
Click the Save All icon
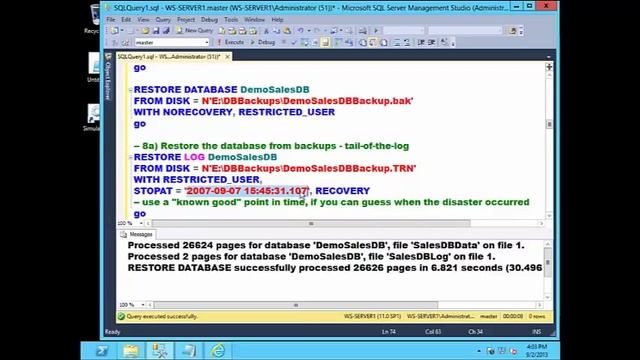click(166, 31)
